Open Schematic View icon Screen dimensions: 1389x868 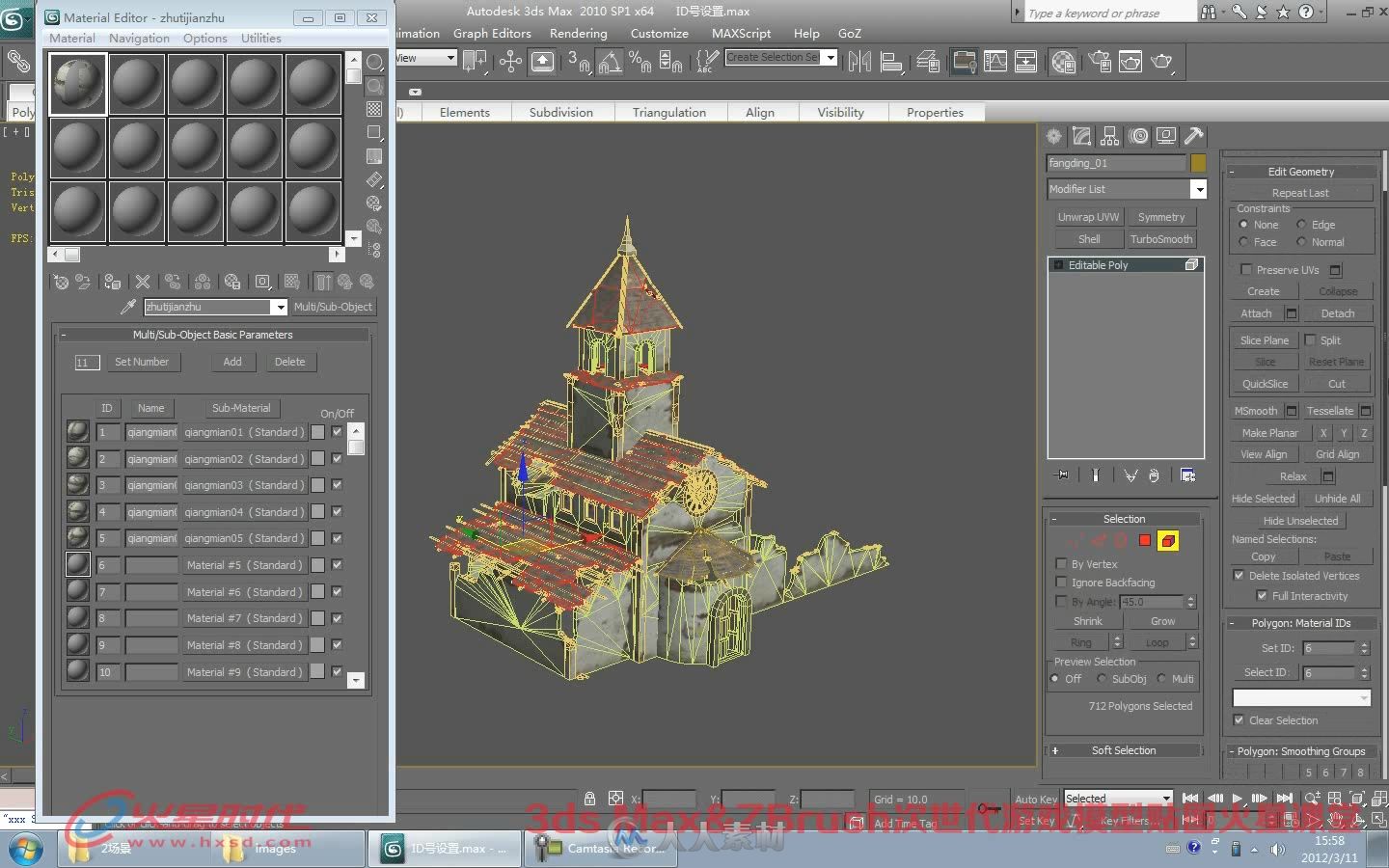point(1026,62)
